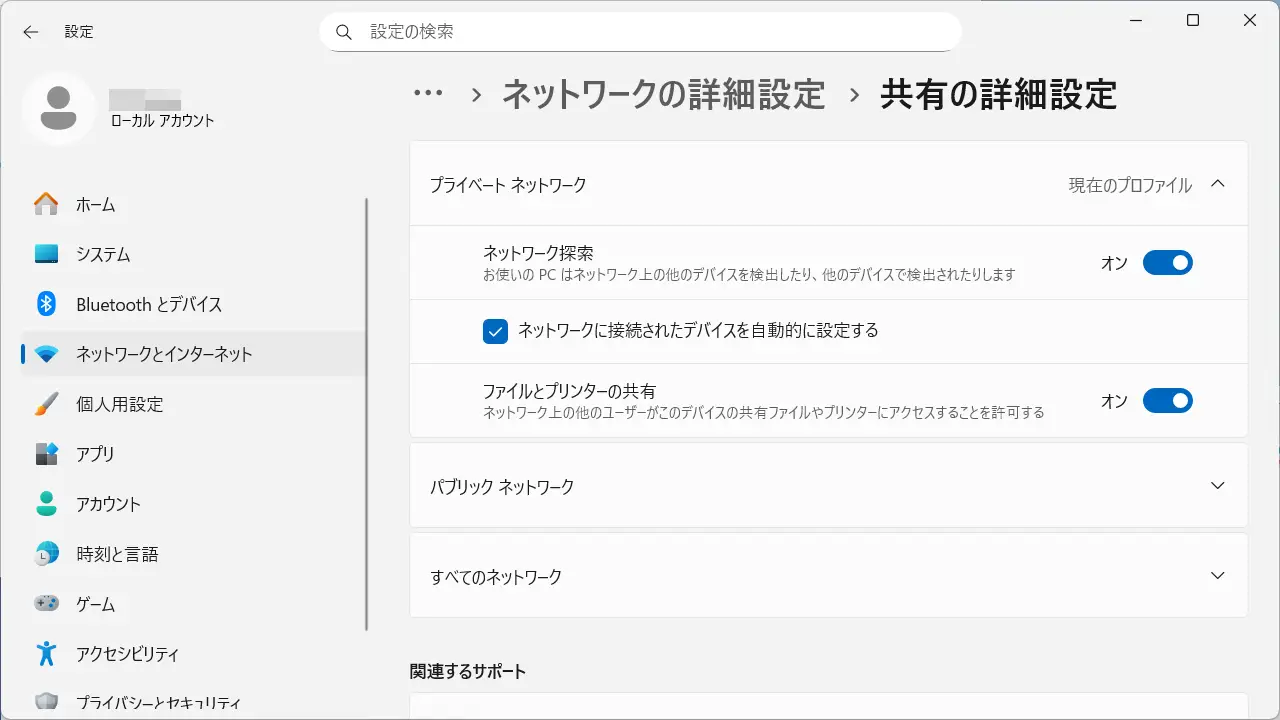Viewport: 1280px width, 720px height.
Task: Expand the パブリック ネットワーク section
Action: (1217, 486)
